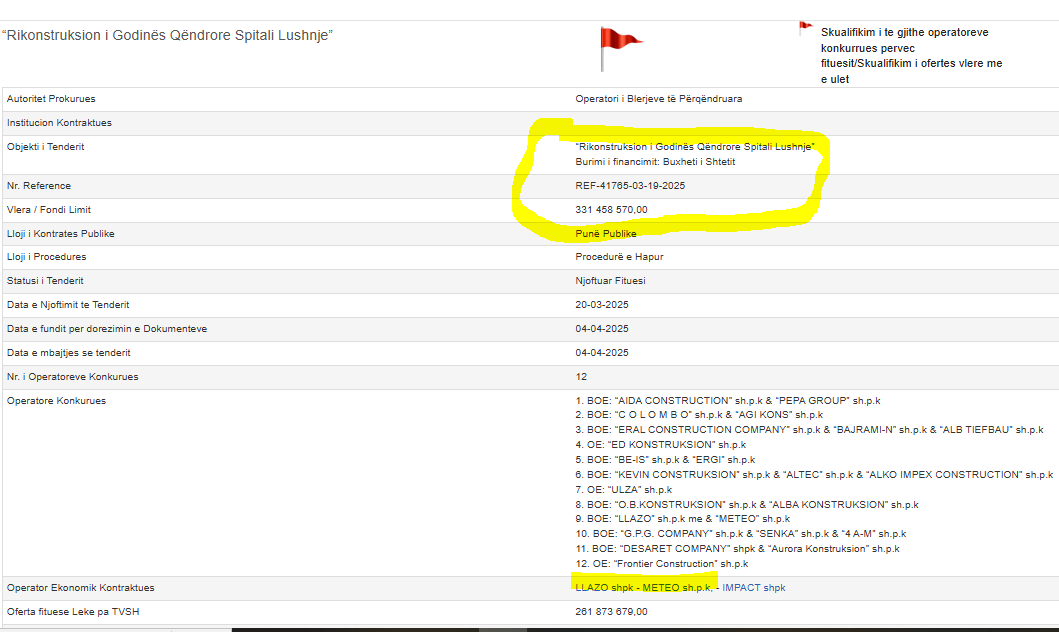Click the "AIDA CONSTRUCTION" operator entry
This screenshot has width=1059, height=632.
(728, 401)
